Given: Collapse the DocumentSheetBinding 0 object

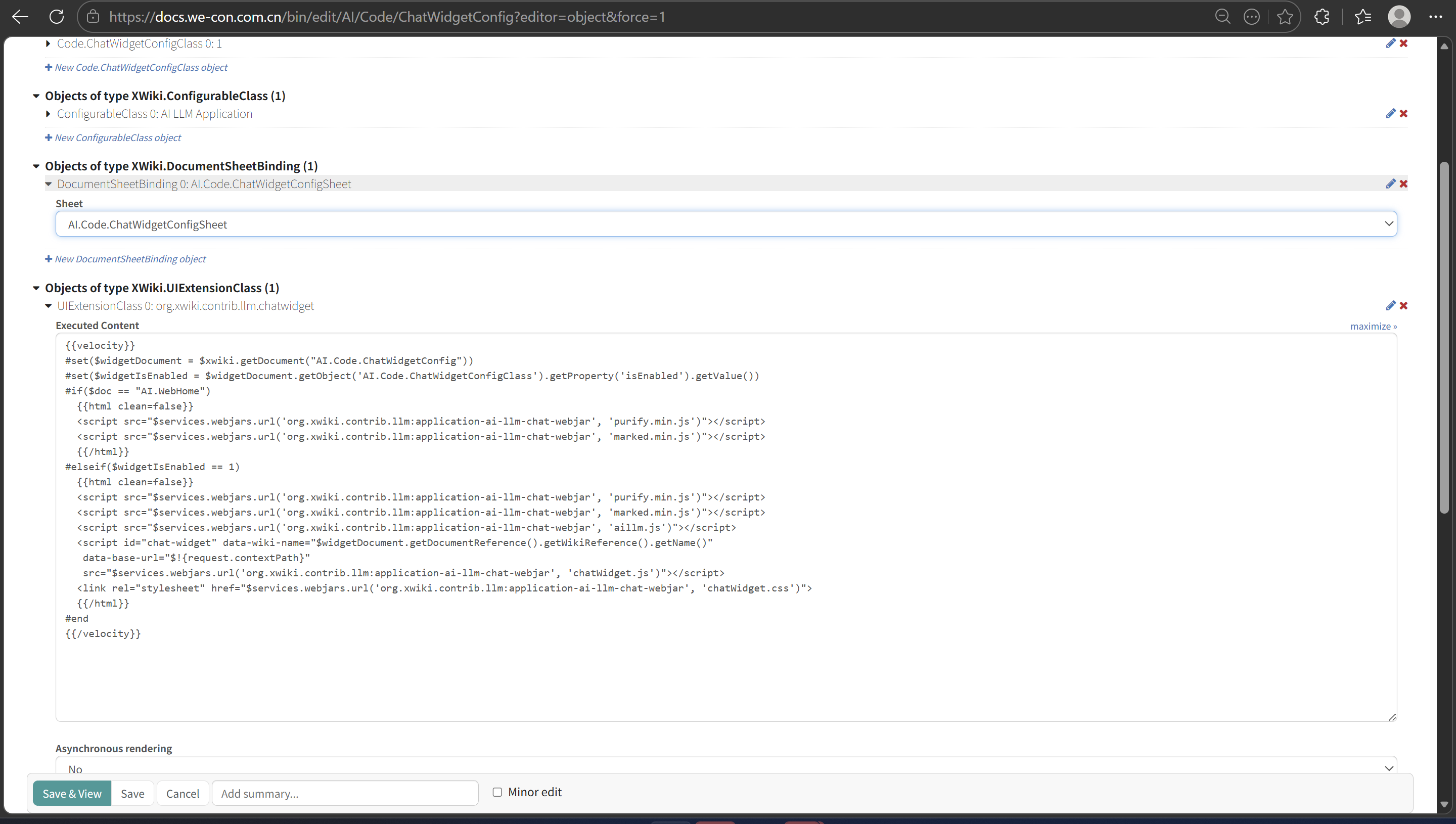Looking at the screenshot, I should point(48,184).
